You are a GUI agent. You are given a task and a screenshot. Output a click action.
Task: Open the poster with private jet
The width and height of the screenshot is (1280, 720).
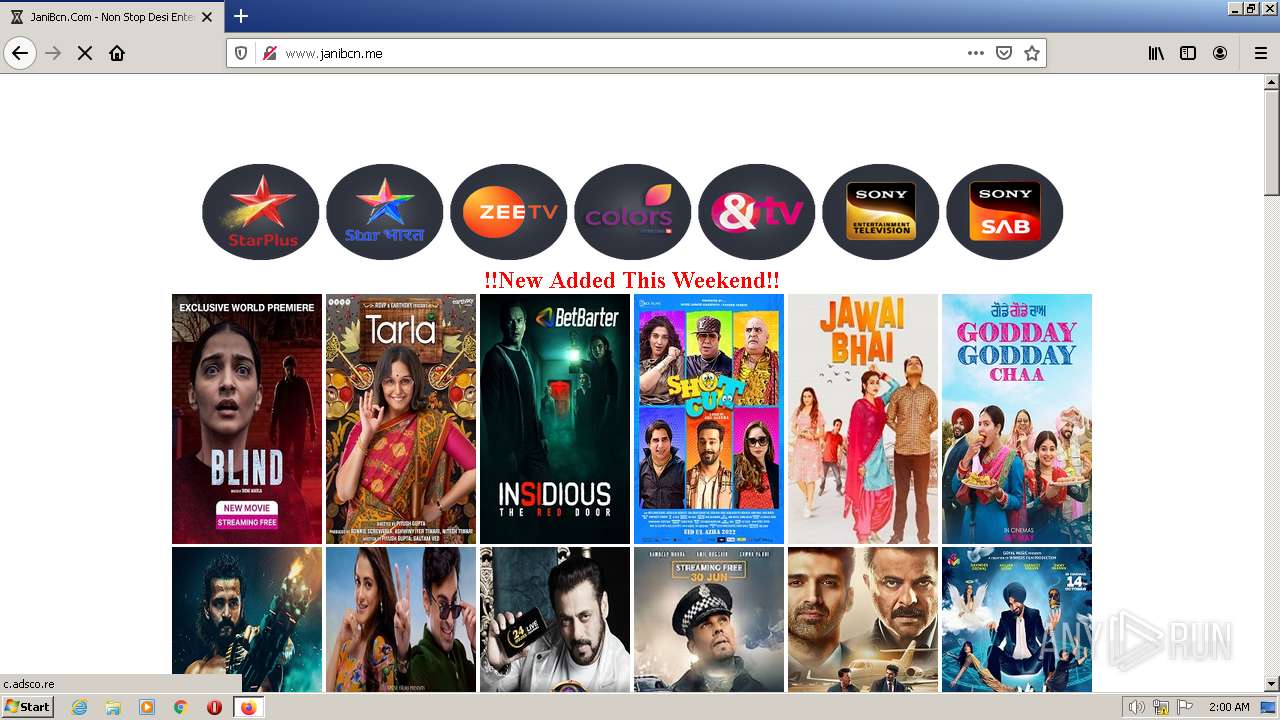863,619
